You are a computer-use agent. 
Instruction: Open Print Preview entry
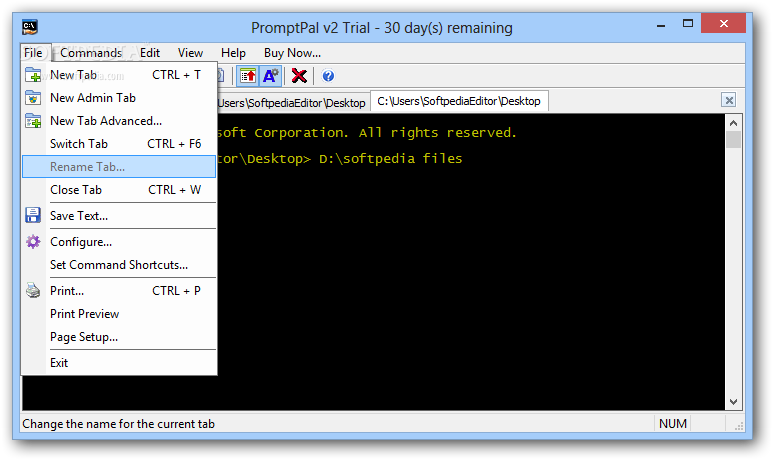coord(119,314)
